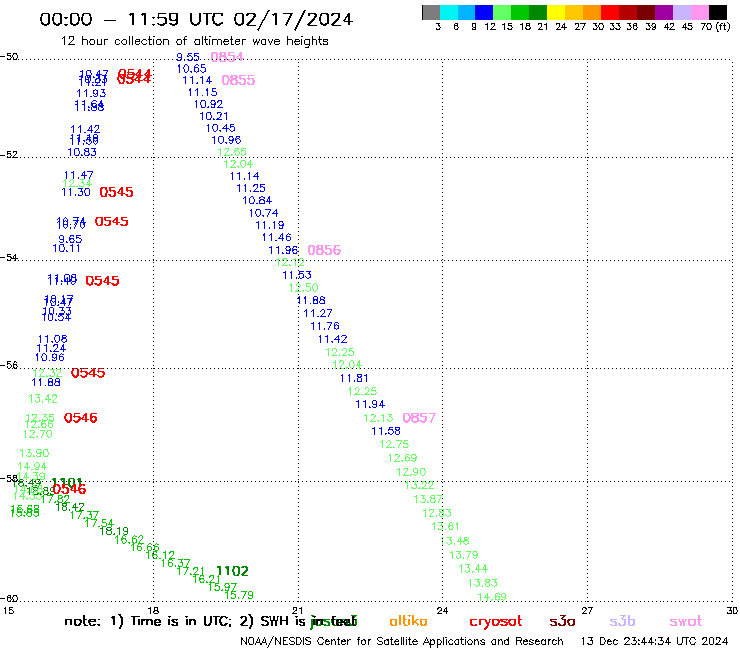
Task: Click the green wave height value '12.50'
Action: point(303,287)
